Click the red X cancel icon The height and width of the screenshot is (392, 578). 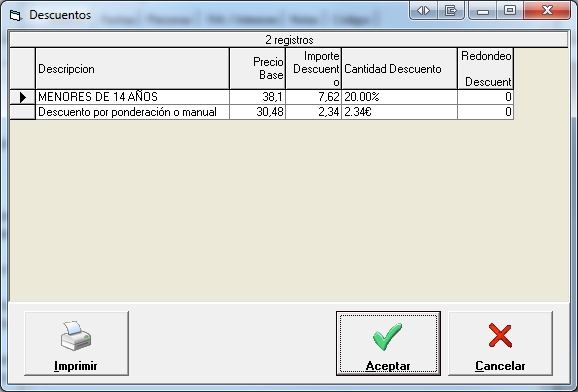click(500, 336)
